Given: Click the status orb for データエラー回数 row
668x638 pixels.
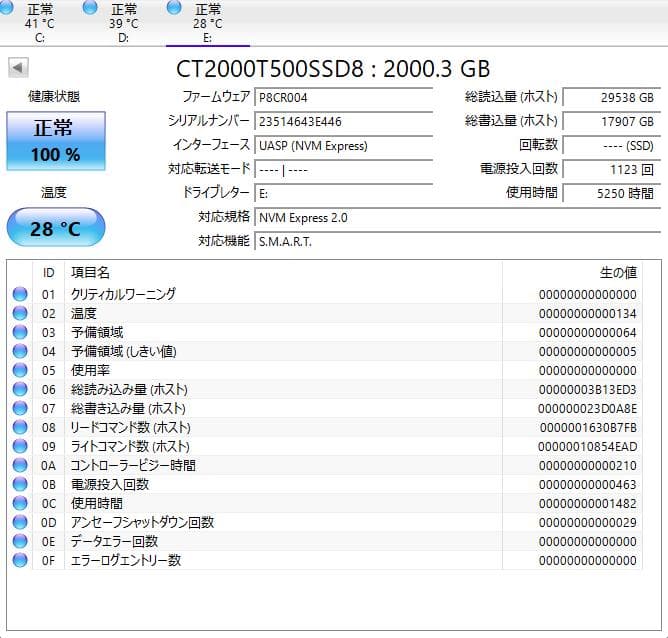Looking at the screenshot, I should click(x=20, y=541).
